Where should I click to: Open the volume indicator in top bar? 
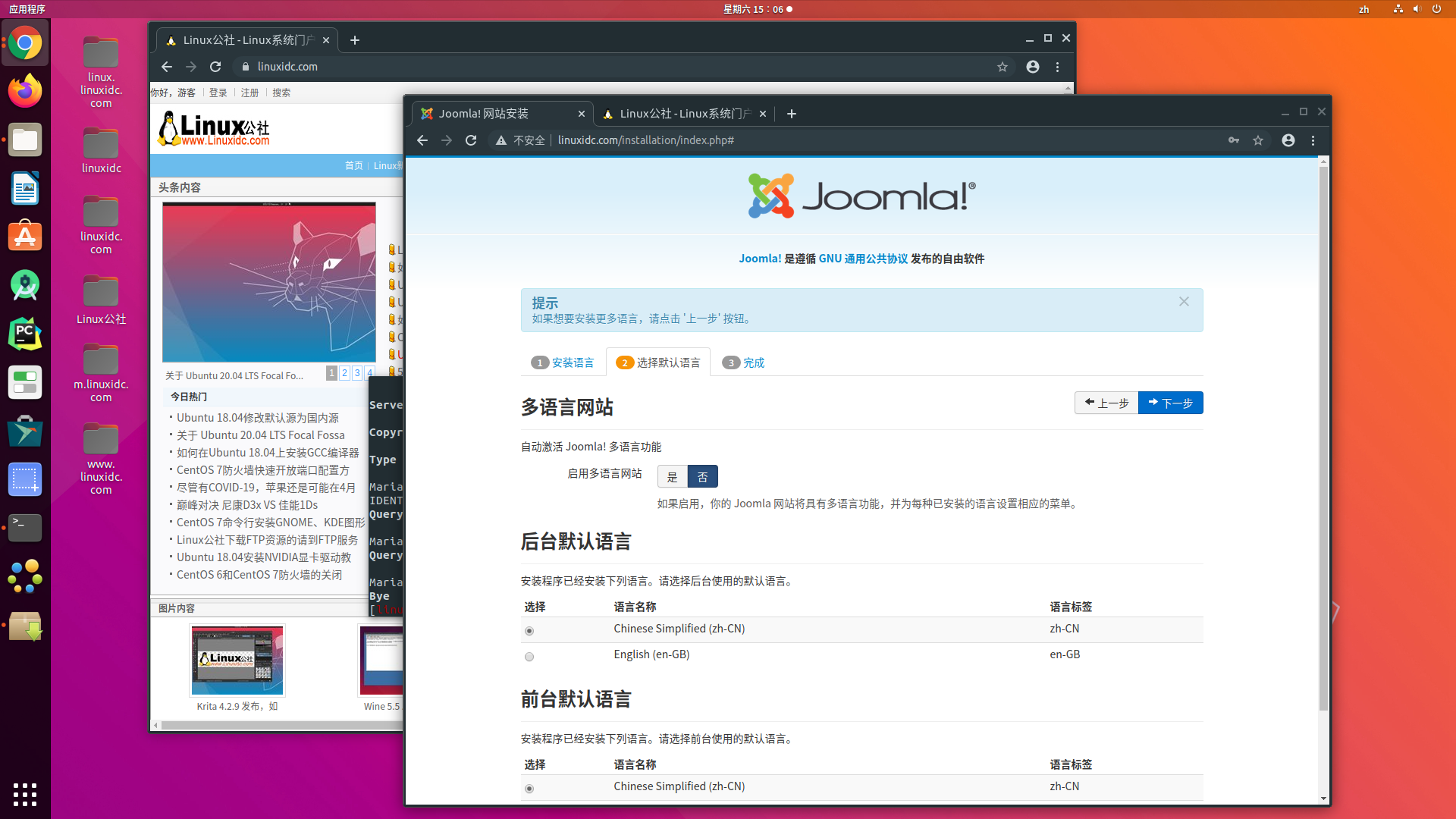point(1417,9)
